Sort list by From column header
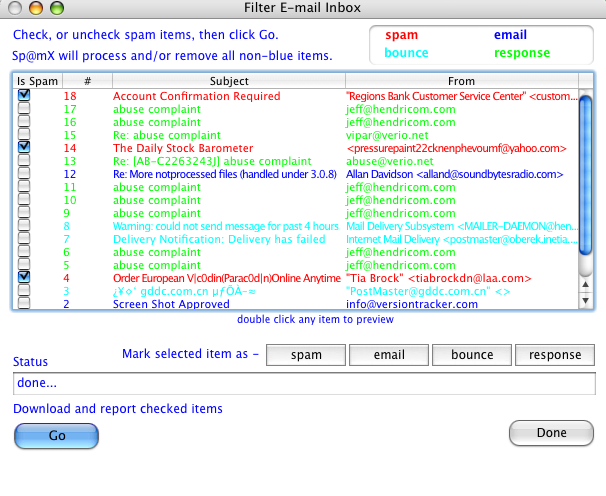The height and width of the screenshot is (496, 606). tap(461, 81)
